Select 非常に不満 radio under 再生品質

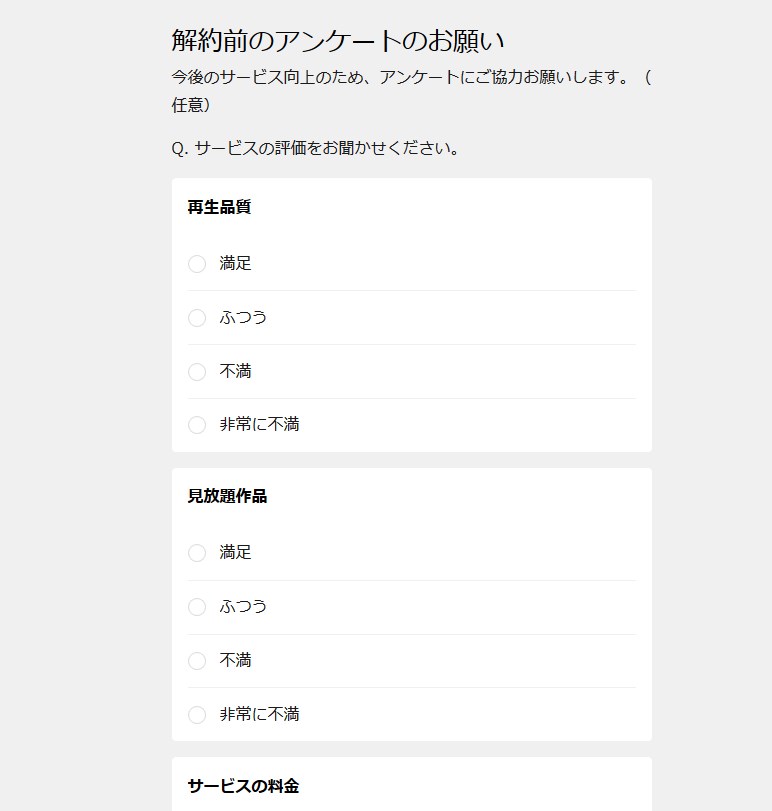197,425
